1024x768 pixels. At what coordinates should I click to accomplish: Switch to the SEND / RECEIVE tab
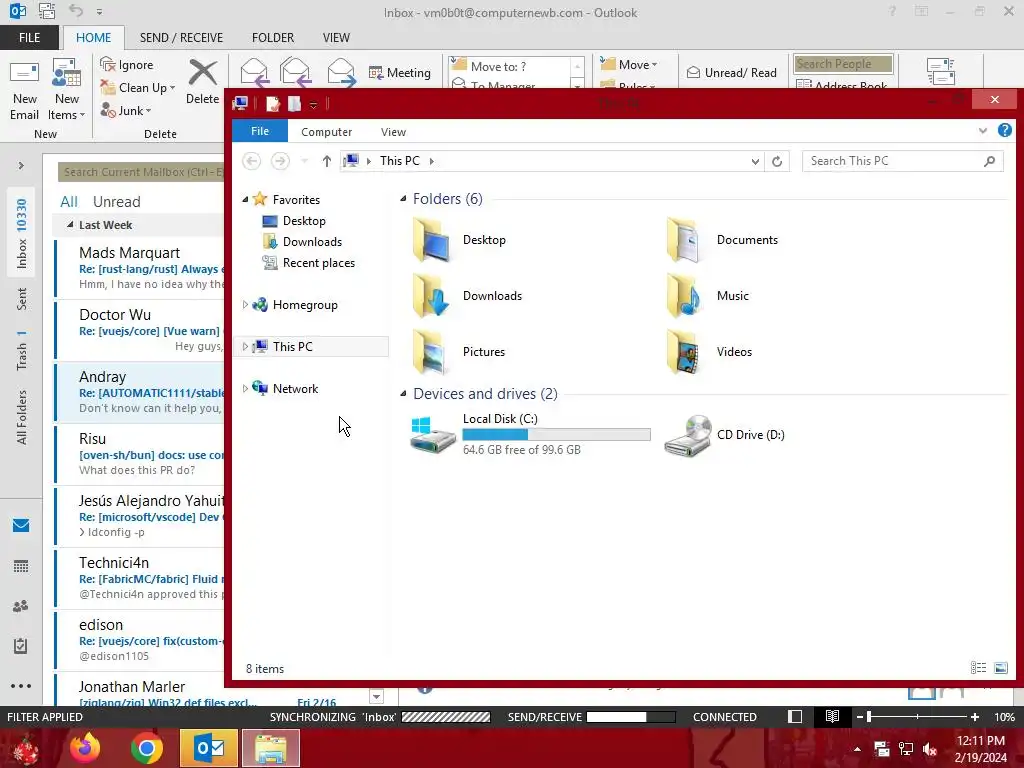[181, 38]
